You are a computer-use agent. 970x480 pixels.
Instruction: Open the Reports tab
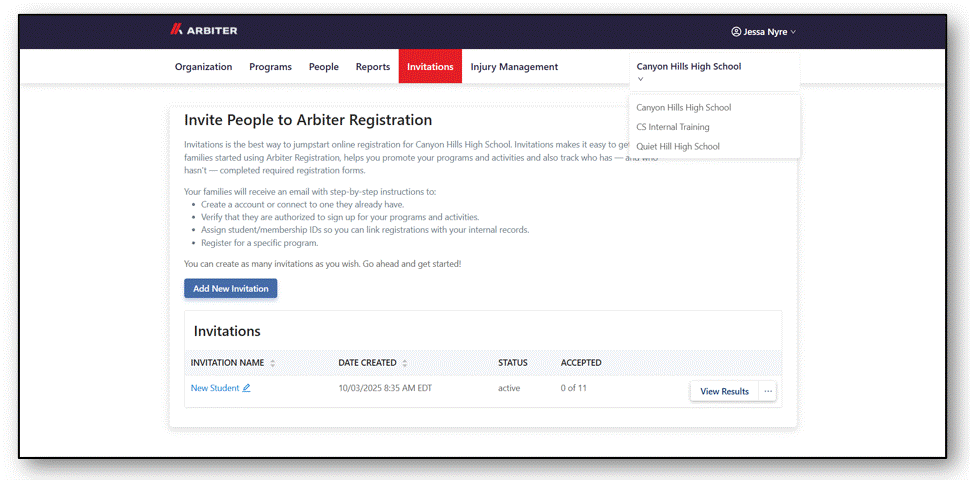click(x=372, y=67)
